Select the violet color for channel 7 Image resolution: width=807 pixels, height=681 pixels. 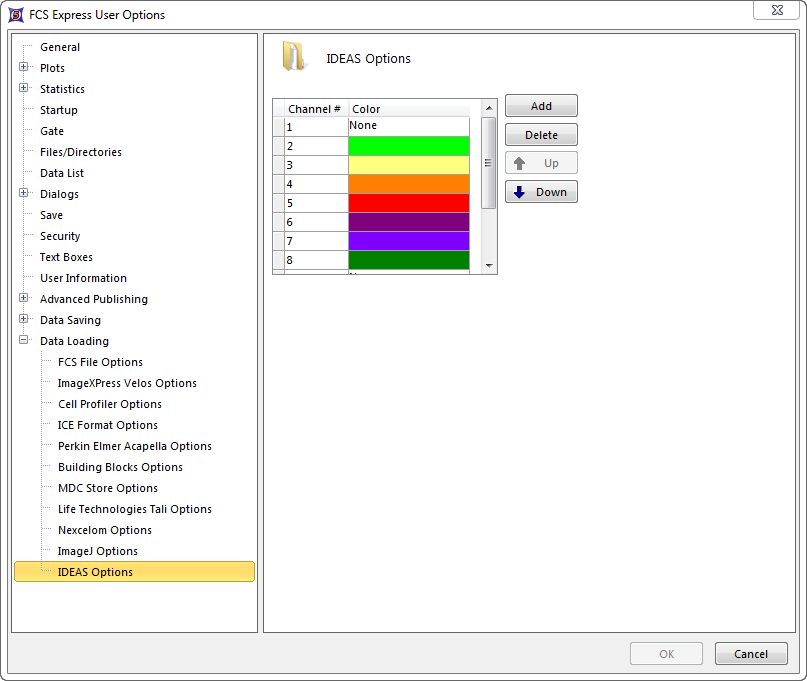tap(409, 241)
